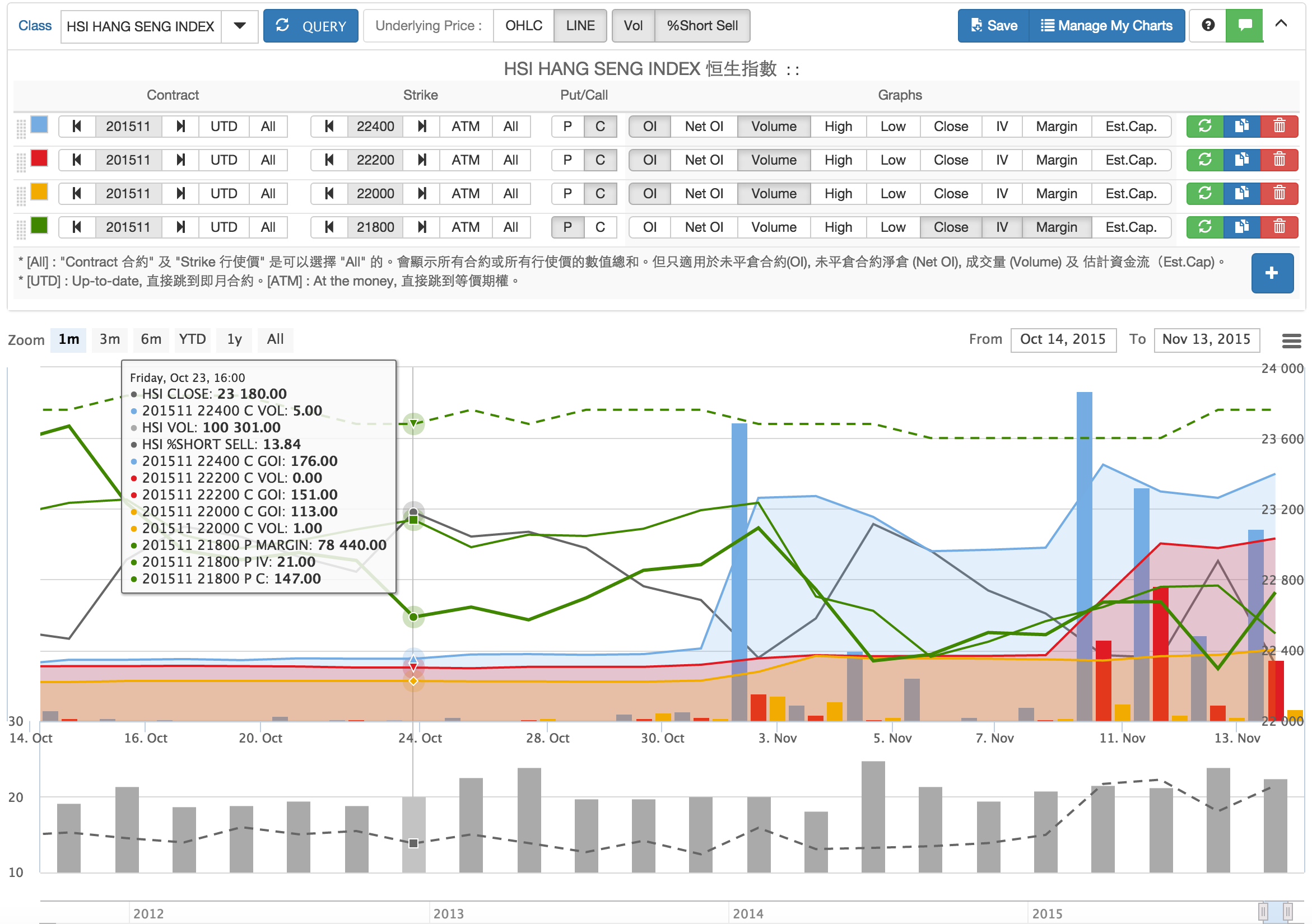Select the 6m zoom range
Viewport: 1312px width, 924px height.
coord(151,339)
